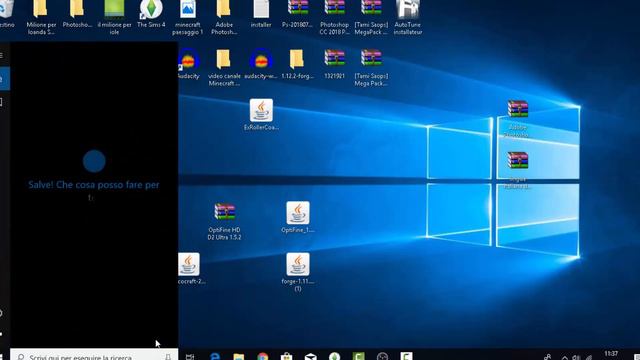The image size is (640, 360).
Task: Open the 'Photosho...' folder on the desktop
Action: [77, 9]
